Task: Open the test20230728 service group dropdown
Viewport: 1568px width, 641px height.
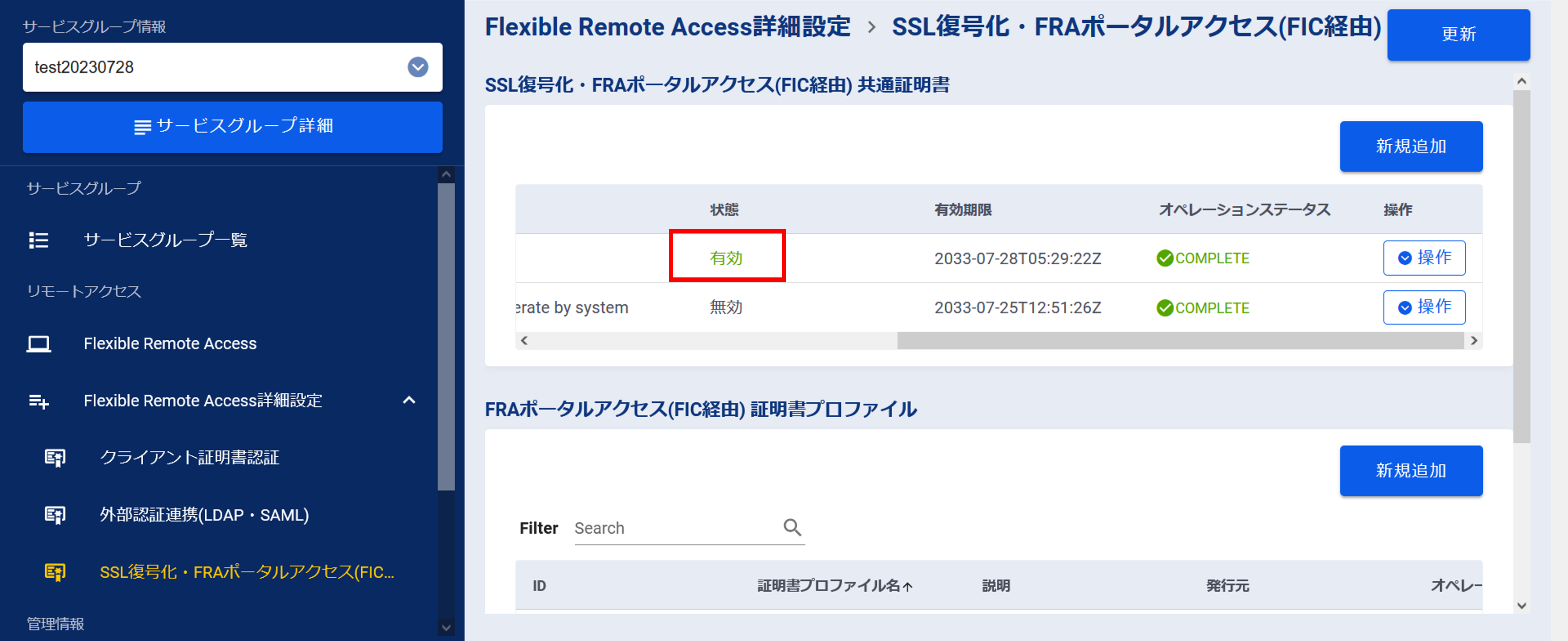Action: pyautogui.click(x=417, y=67)
